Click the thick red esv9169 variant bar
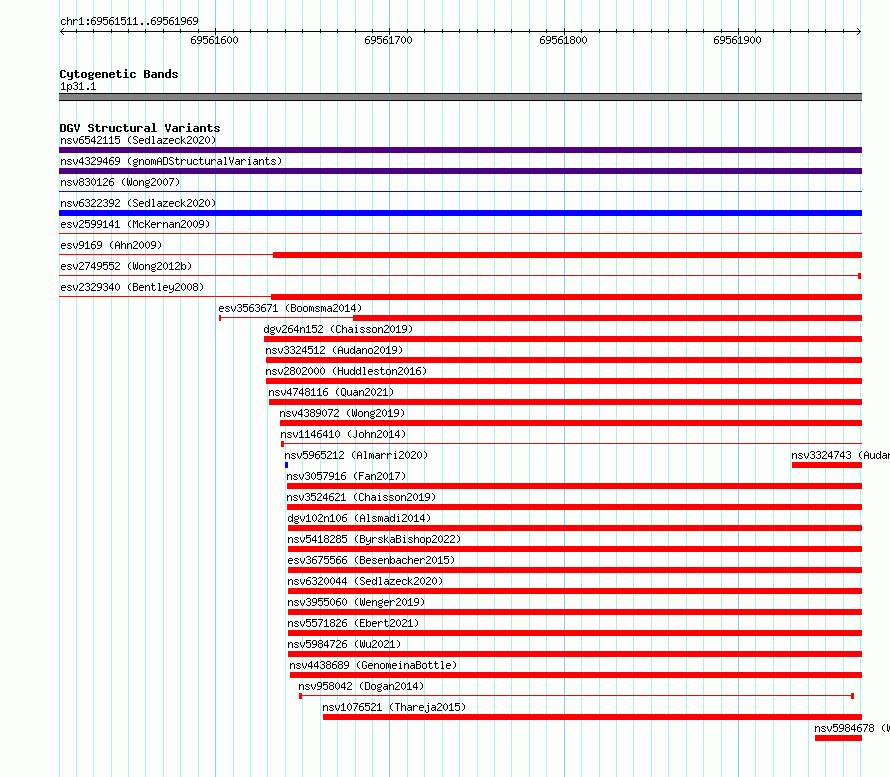This screenshot has height=777, width=890. click(568, 255)
